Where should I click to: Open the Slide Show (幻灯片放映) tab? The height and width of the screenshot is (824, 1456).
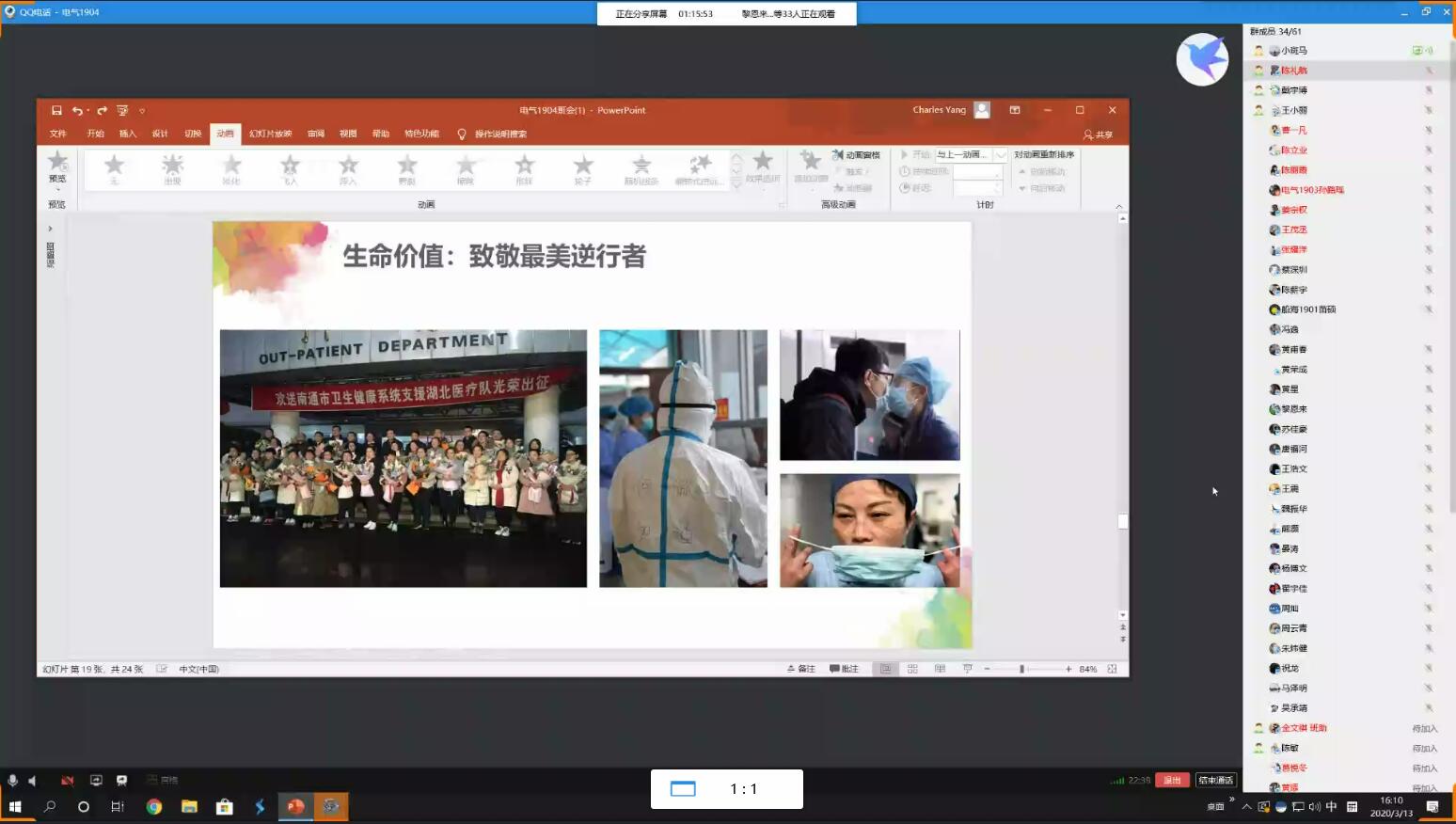point(270,134)
